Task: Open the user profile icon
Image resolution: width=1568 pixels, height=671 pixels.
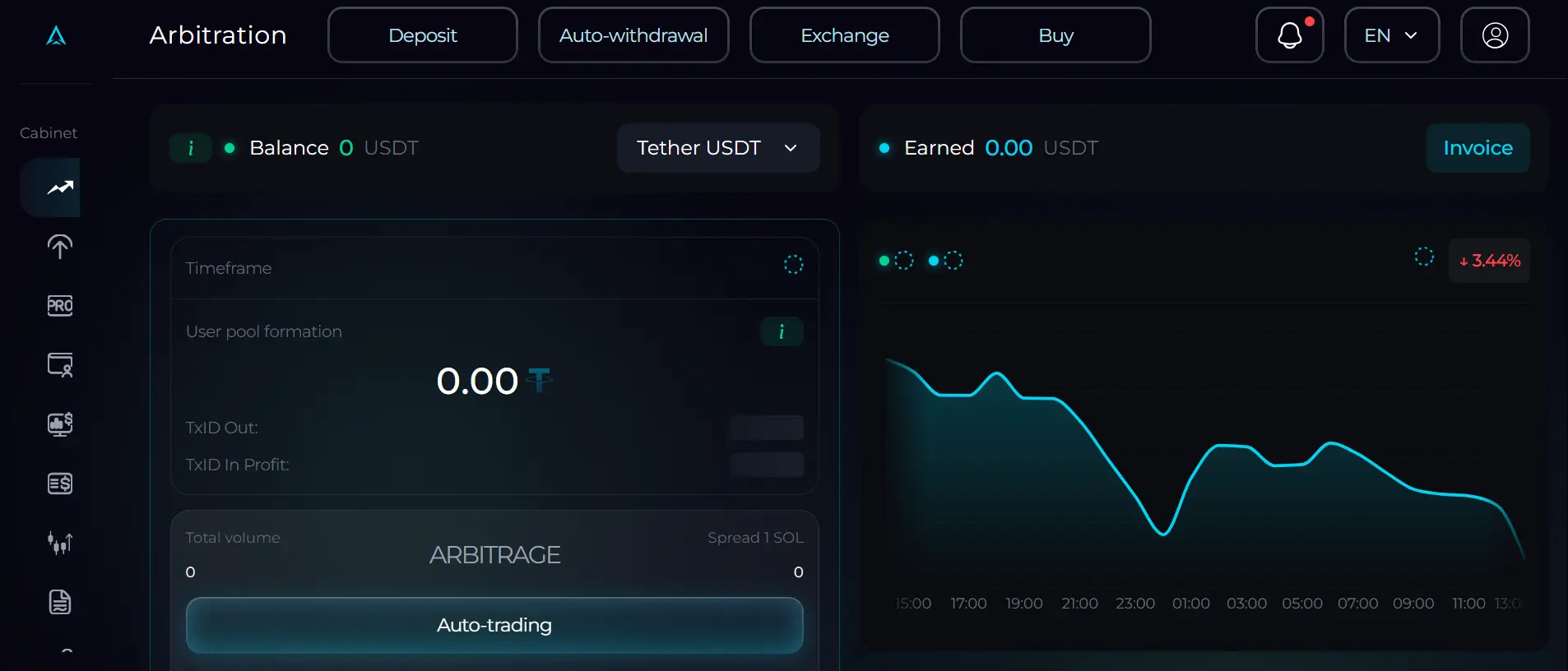Action: (1494, 35)
